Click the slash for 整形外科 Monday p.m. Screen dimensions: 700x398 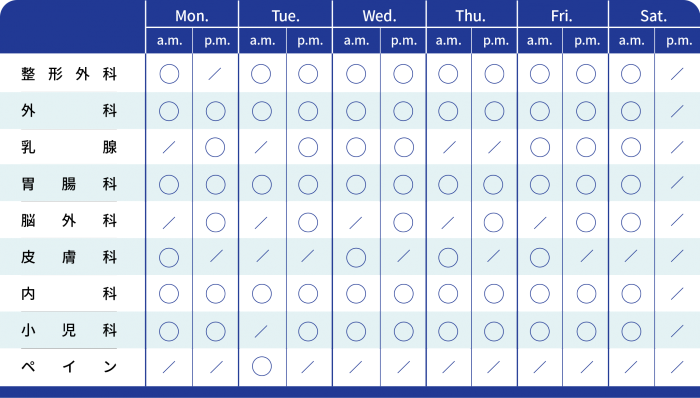coord(215,74)
